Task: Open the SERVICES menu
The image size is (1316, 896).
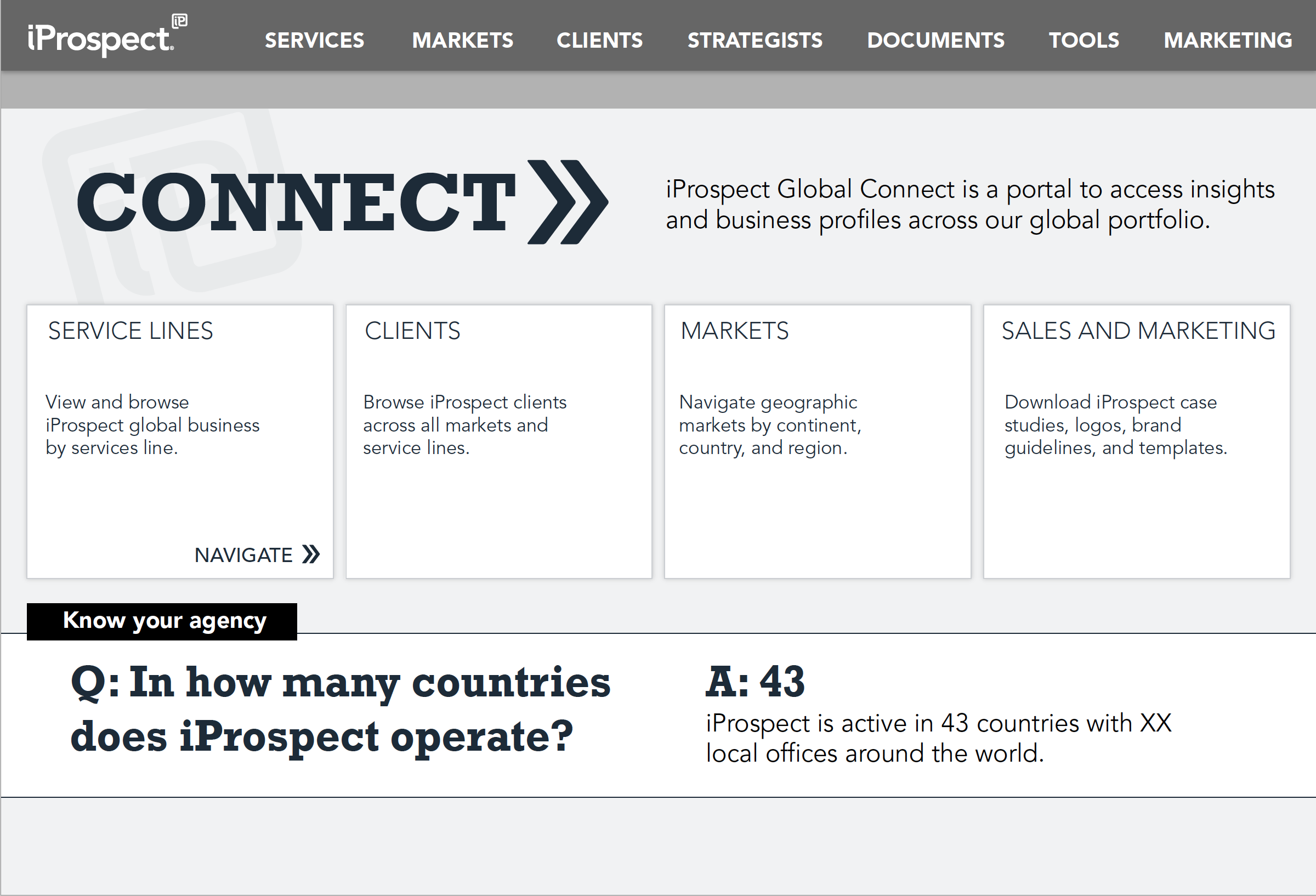Action: [314, 40]
